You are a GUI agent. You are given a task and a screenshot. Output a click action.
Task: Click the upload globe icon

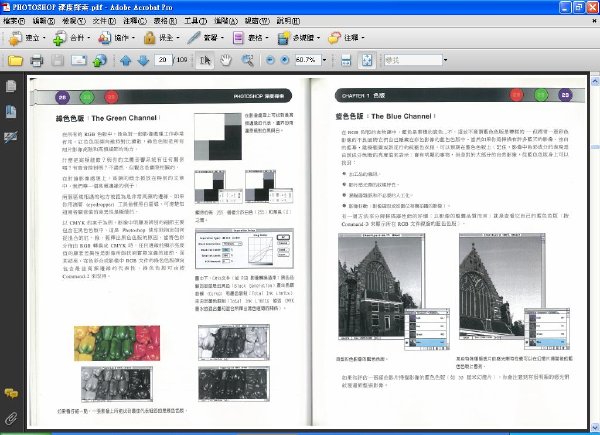pyautogui.click(x=99, y=60)
